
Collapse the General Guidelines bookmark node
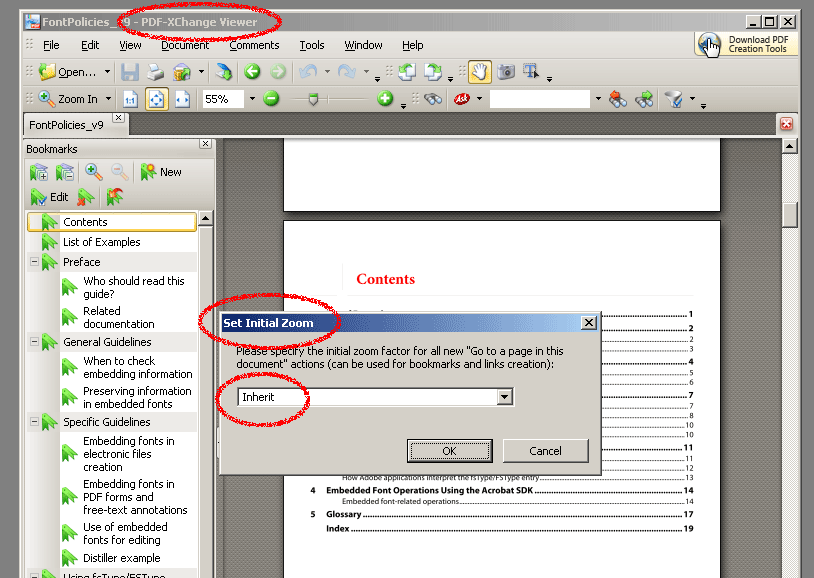click(34, 342)
